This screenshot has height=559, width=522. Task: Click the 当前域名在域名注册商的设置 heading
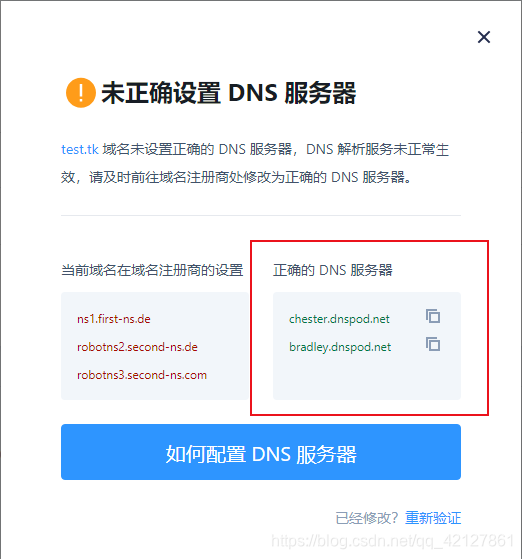point(152,270)
